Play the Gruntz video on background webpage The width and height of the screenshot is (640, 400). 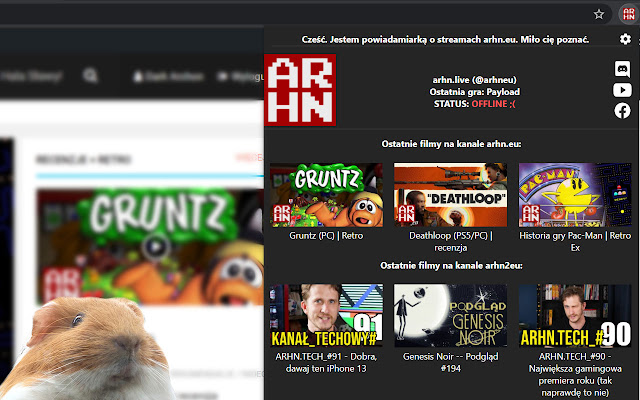pyautogui.click(x=156, y=247)
